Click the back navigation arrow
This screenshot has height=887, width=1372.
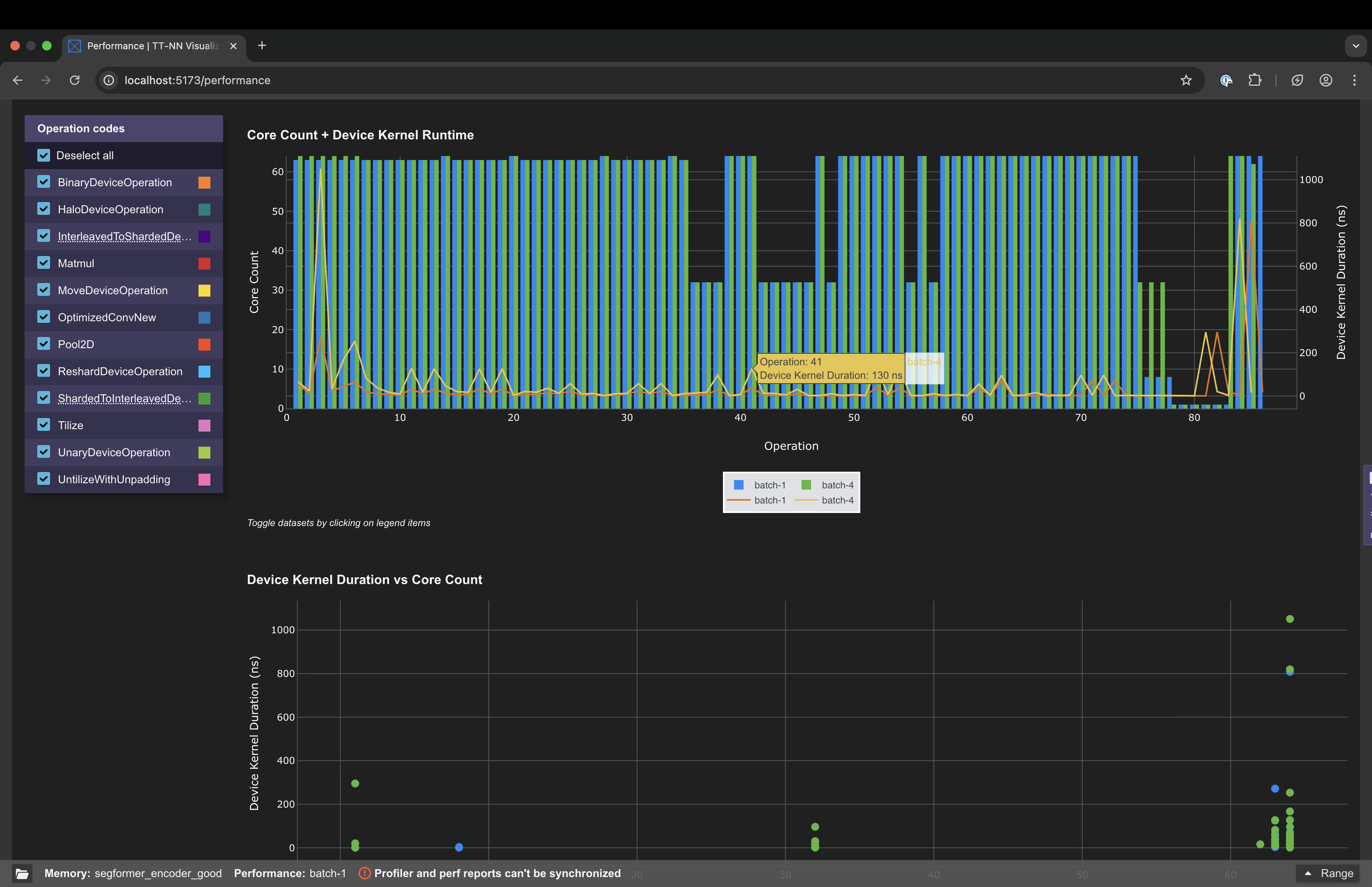[17, 80]
